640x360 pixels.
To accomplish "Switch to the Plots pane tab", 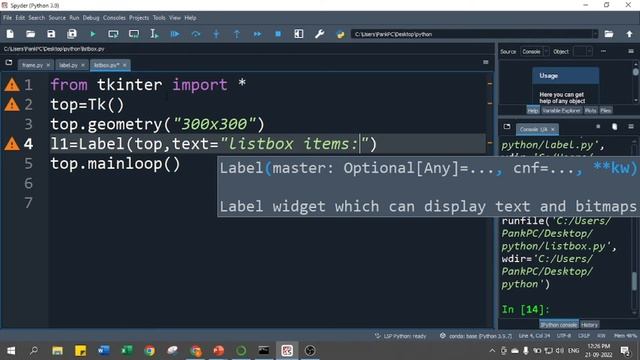I will (590, 110).
